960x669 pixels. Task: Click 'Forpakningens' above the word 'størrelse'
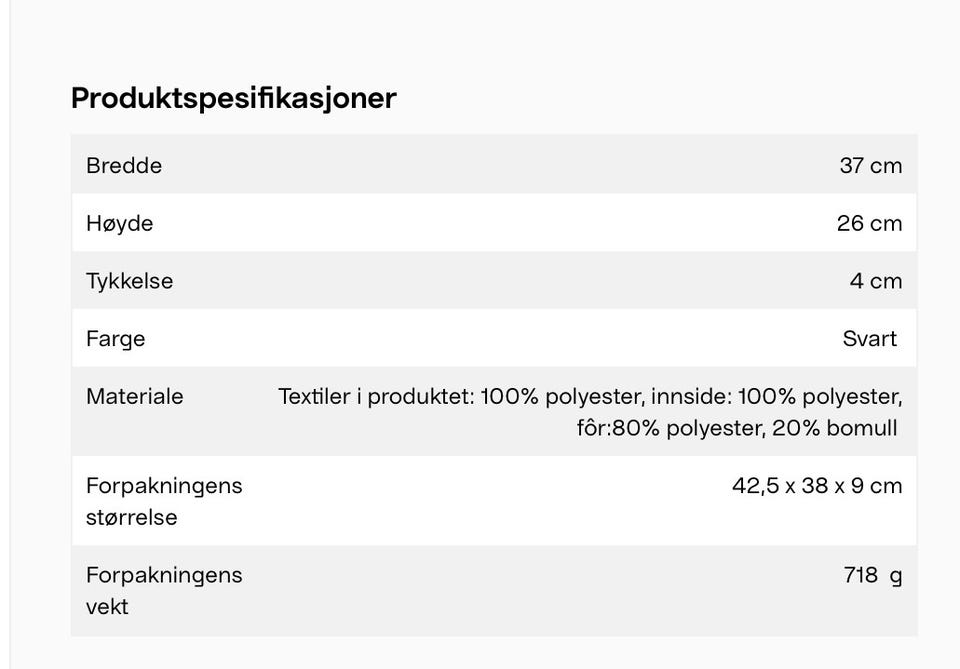pos(164,486)
